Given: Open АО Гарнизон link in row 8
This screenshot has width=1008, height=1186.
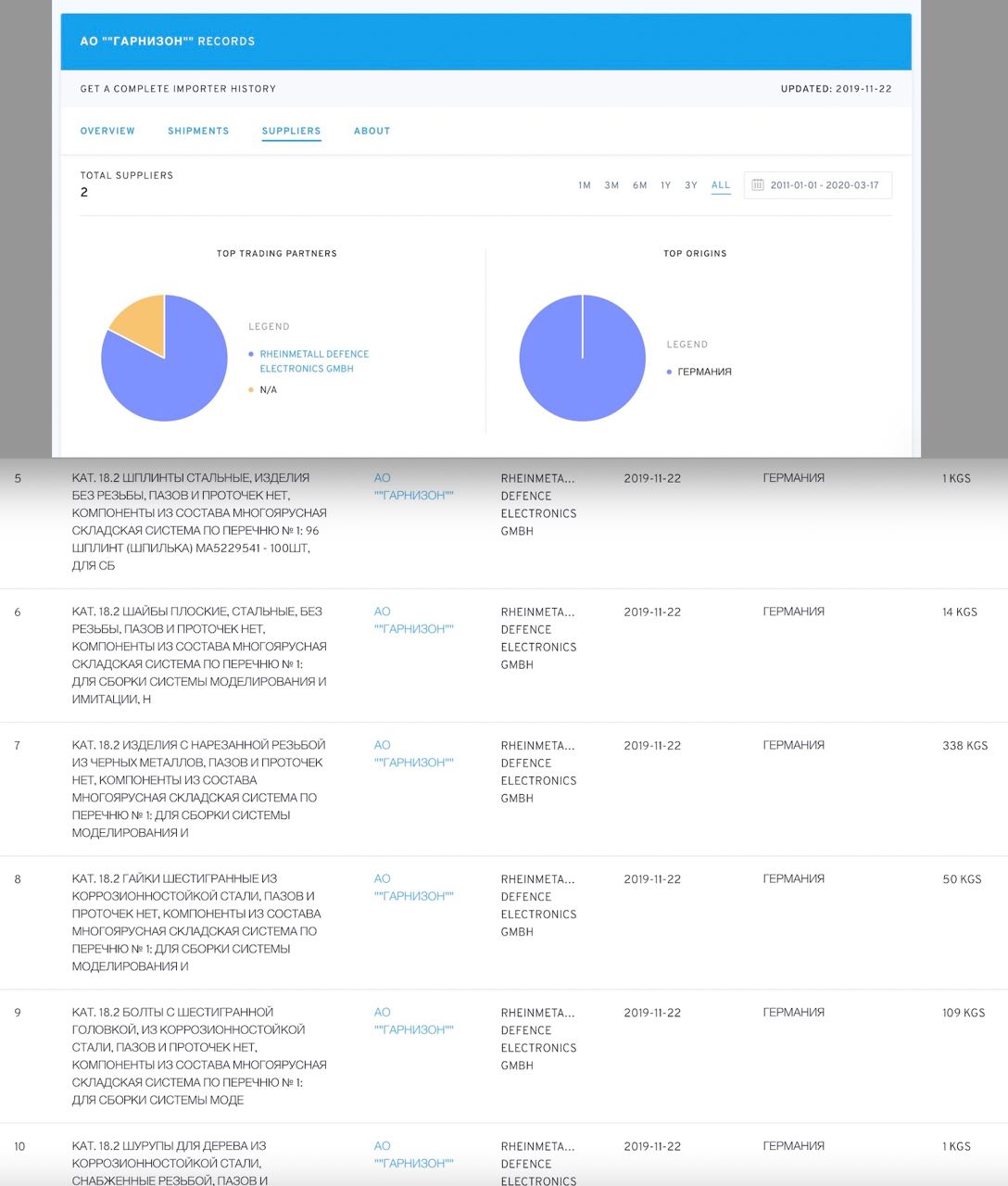Looking at the screenshot, I should [413, 887].
